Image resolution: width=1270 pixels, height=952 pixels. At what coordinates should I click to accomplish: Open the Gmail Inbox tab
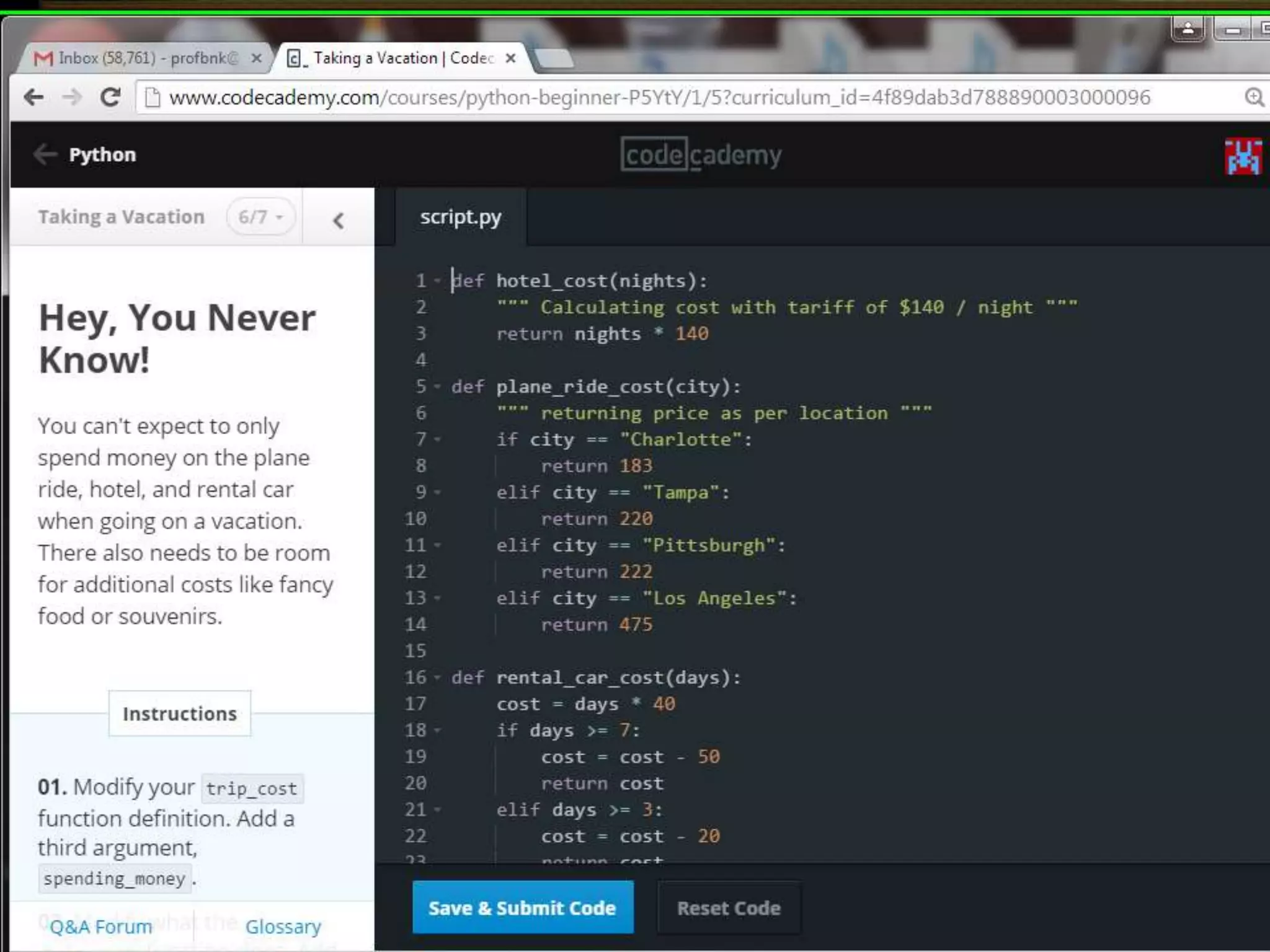144,58
